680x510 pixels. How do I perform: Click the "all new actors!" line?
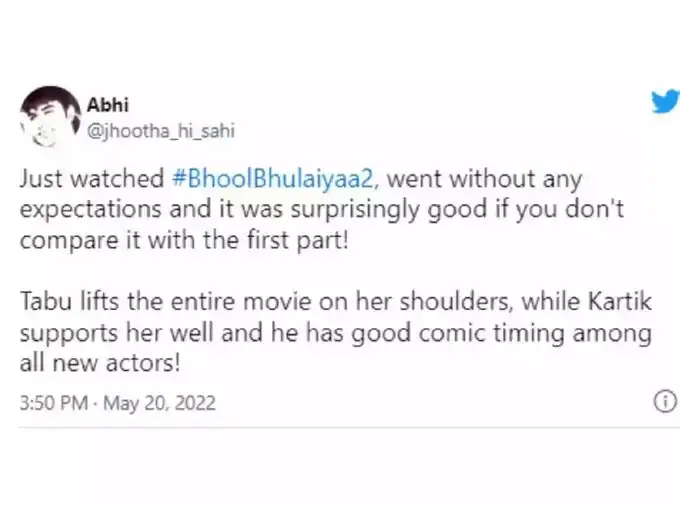pyautogui.click(x=100, y=363)
